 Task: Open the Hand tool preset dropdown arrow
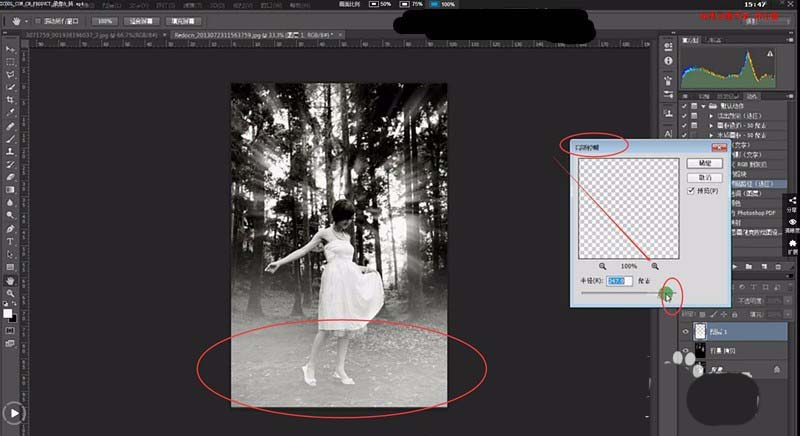click(x=24, y=20)
